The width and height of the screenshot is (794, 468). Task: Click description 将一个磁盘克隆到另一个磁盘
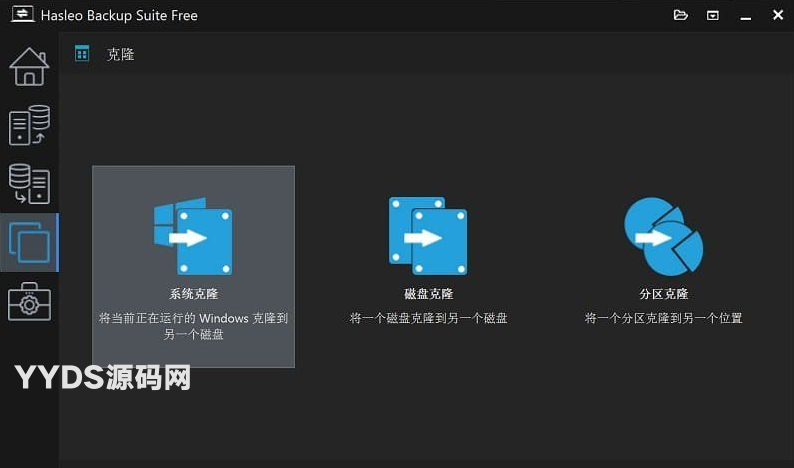428,318
